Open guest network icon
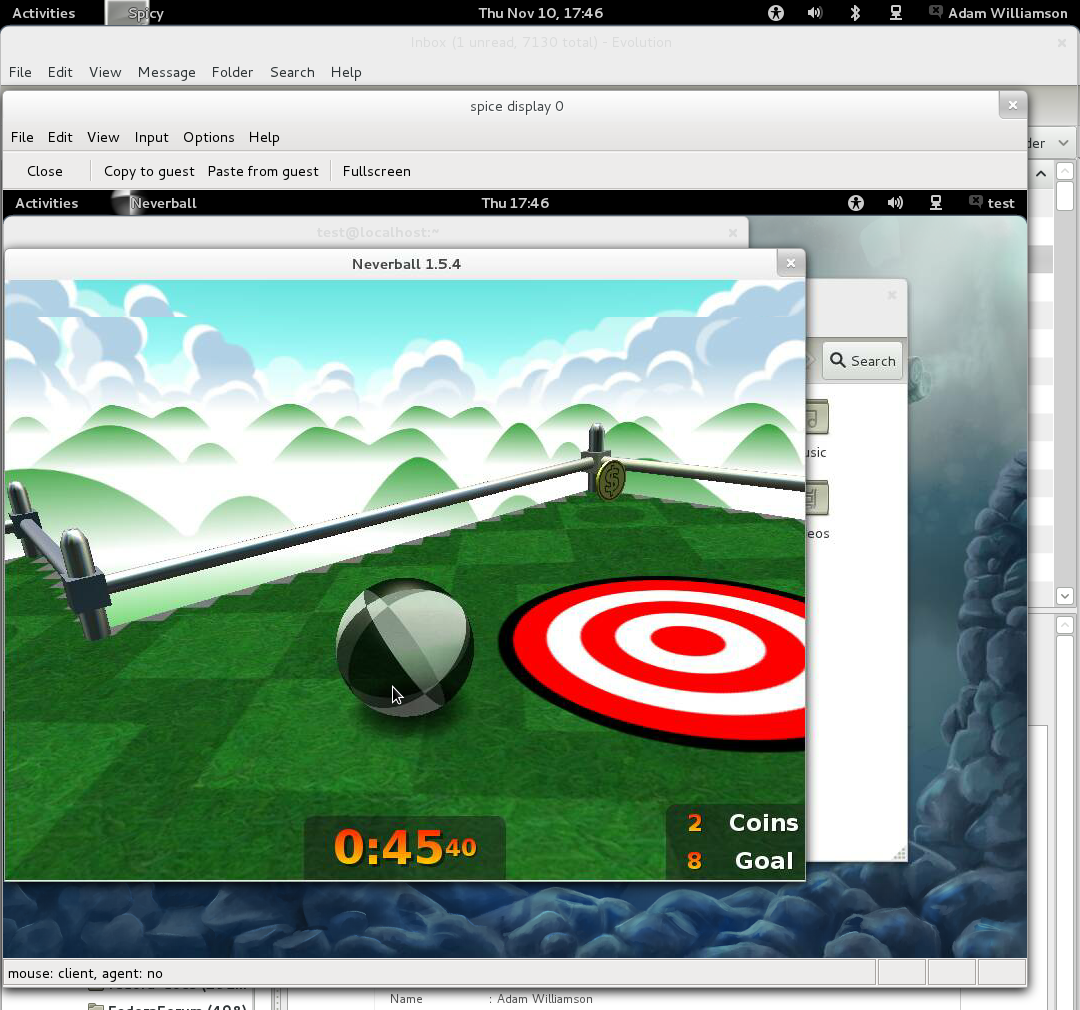This screenshot has height=1010, width=1080. tap(935, 203)
